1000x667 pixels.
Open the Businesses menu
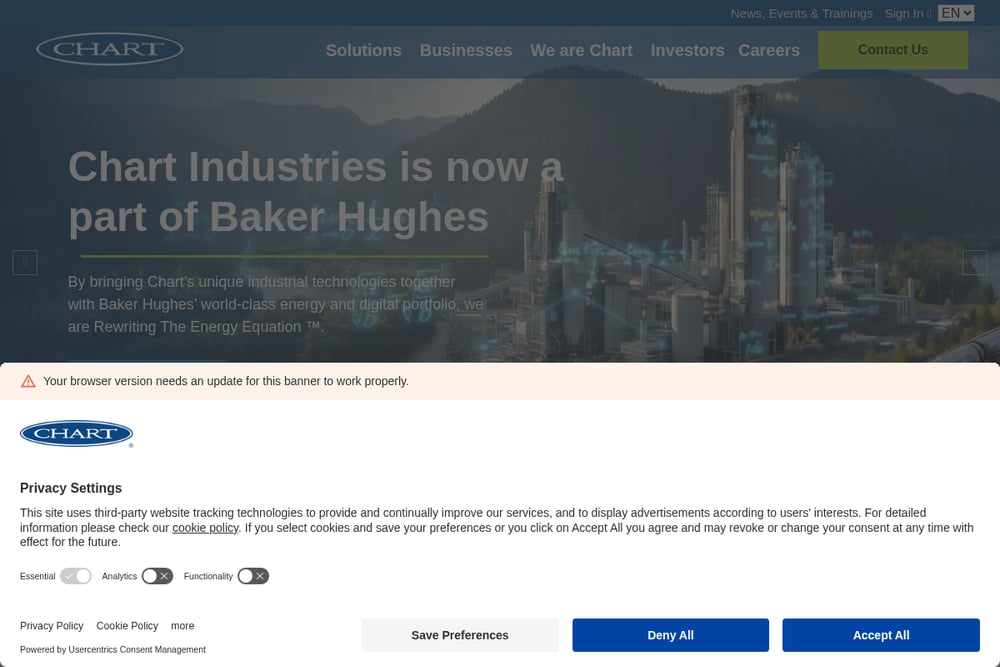tap(466, 50)
